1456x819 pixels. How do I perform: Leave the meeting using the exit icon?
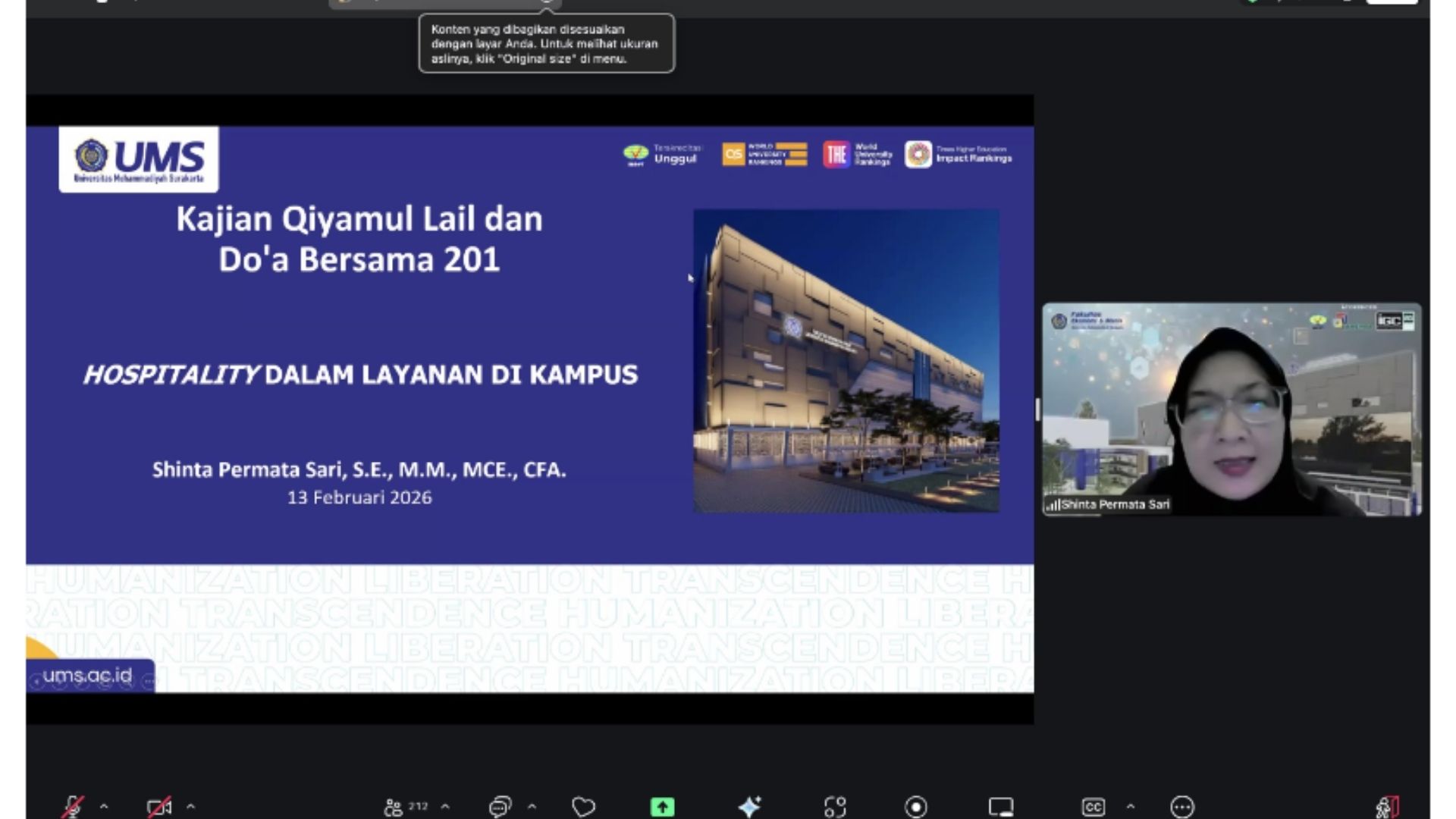(x=1387, y=807)
